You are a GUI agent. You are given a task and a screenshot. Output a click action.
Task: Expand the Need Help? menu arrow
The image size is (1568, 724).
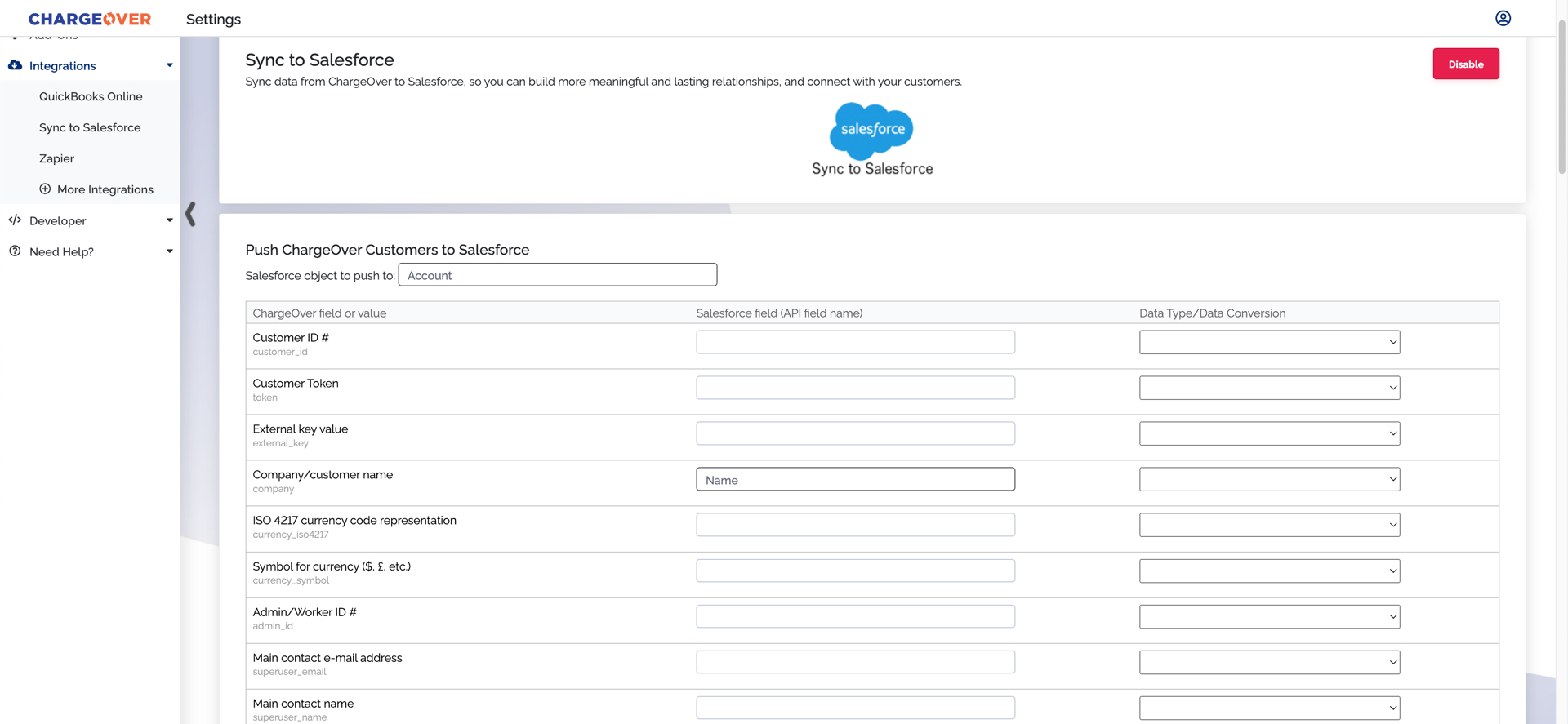[170, 251]
